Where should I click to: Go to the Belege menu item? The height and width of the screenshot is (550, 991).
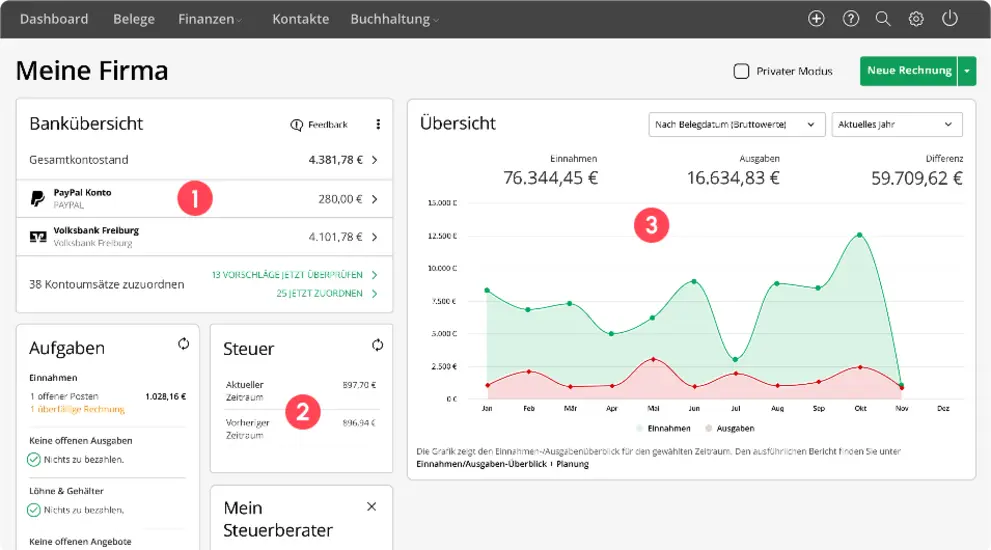(133, 19)
